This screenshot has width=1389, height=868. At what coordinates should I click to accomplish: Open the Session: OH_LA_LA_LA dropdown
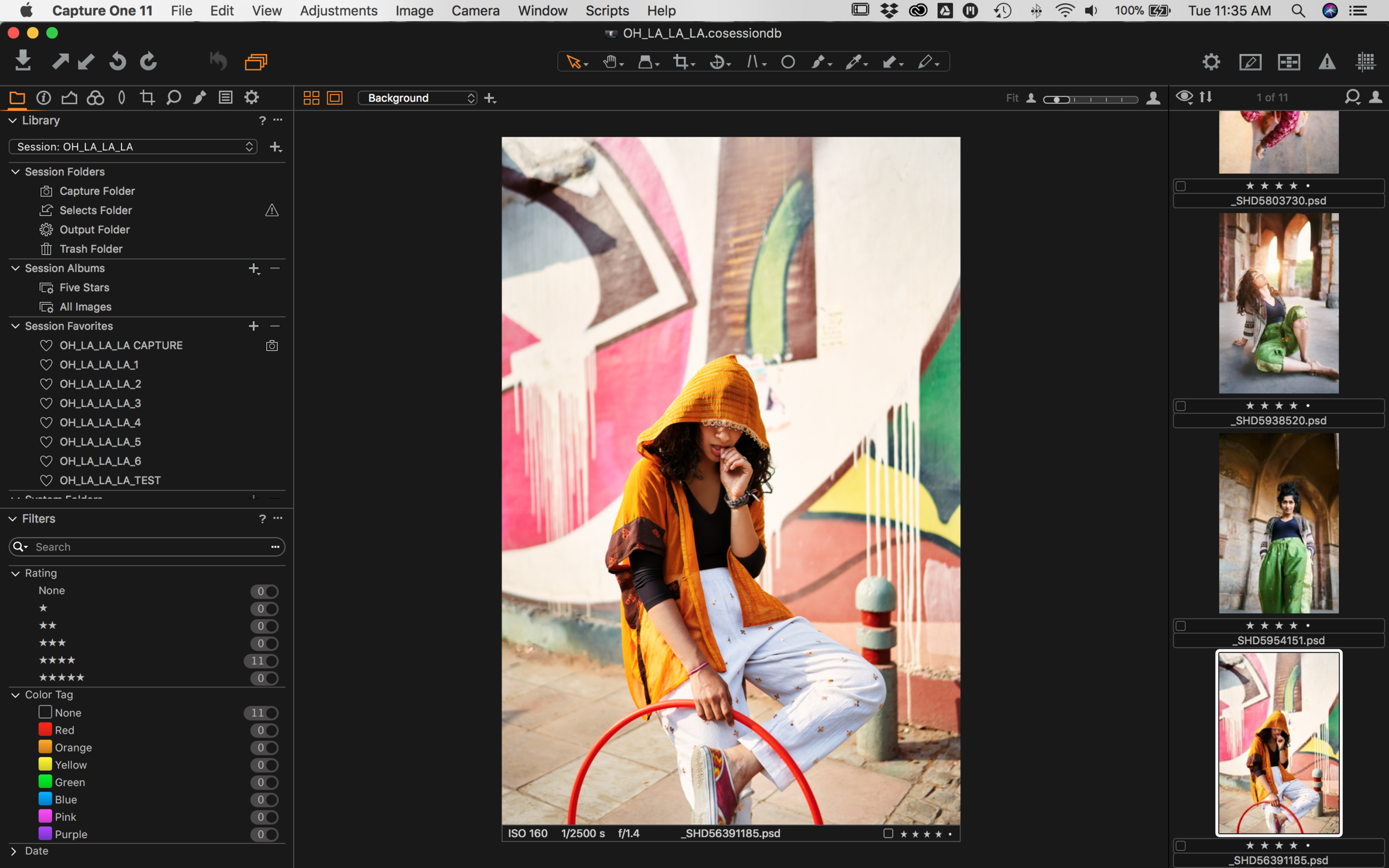[133, 147]
